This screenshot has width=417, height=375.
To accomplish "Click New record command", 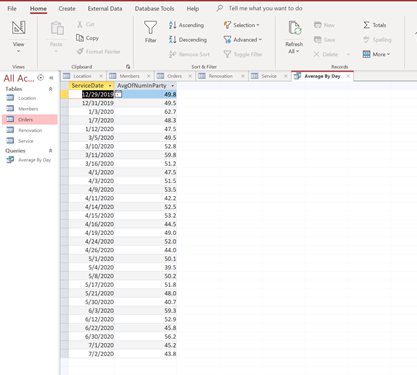I will (324, 25).
